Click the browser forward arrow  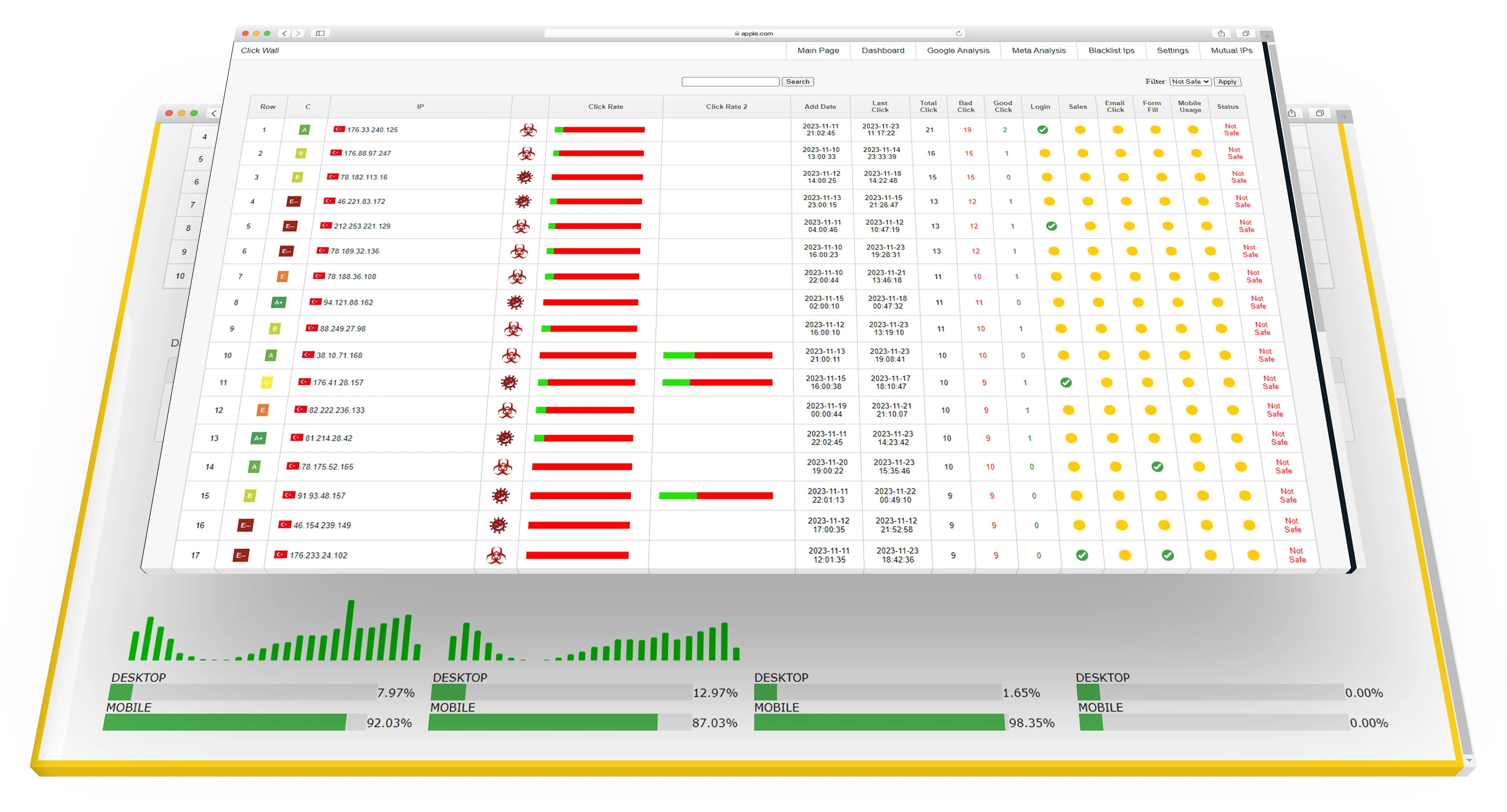[x=298, y=33]
